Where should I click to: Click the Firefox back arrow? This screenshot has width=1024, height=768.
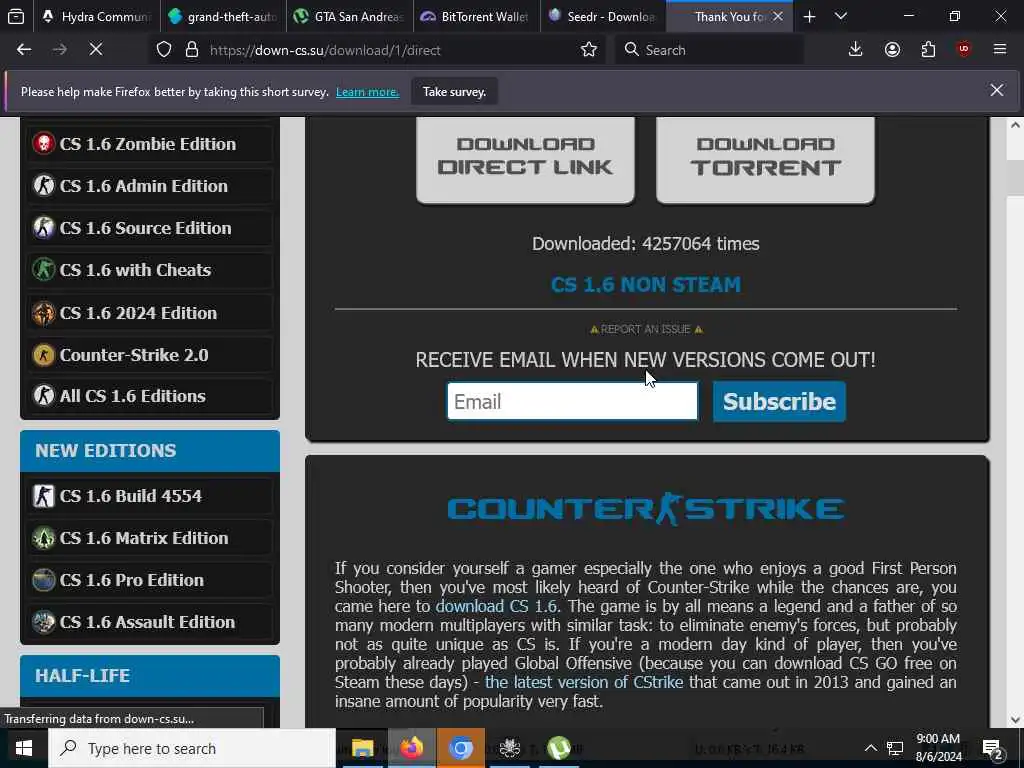(24, 50)
